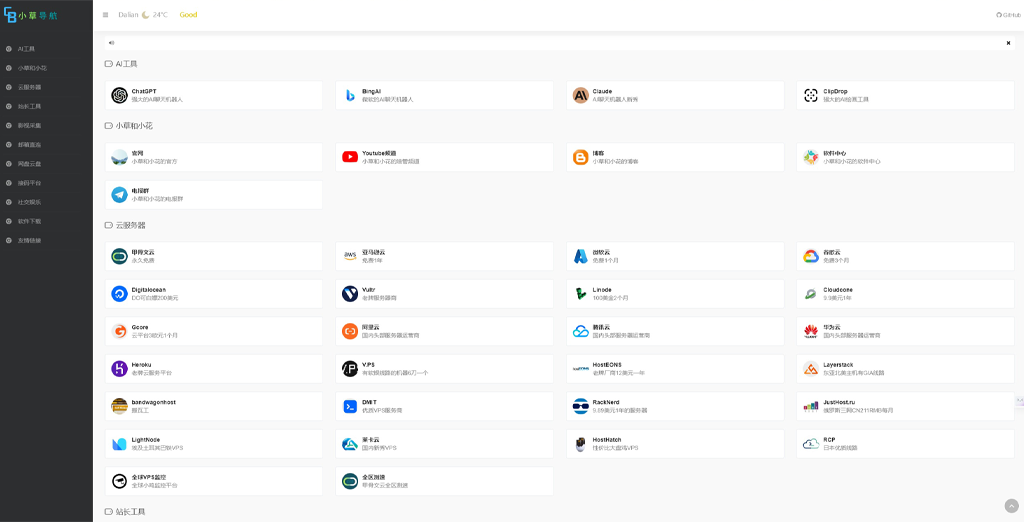
Task: Click the Huawei Cloud logo
Action: coord(811,331)
